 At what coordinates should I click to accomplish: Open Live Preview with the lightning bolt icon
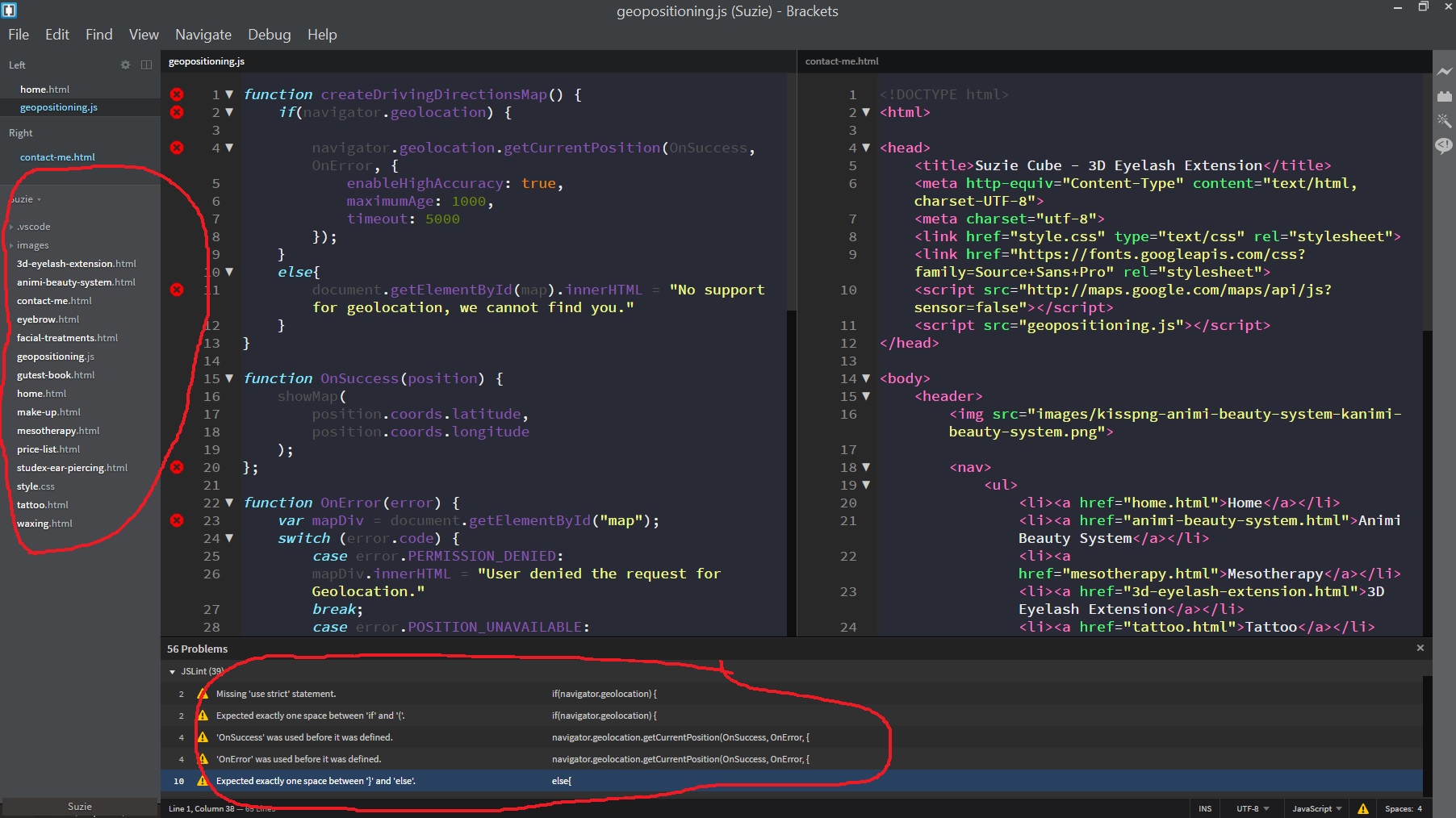[x=1444, y=71]
